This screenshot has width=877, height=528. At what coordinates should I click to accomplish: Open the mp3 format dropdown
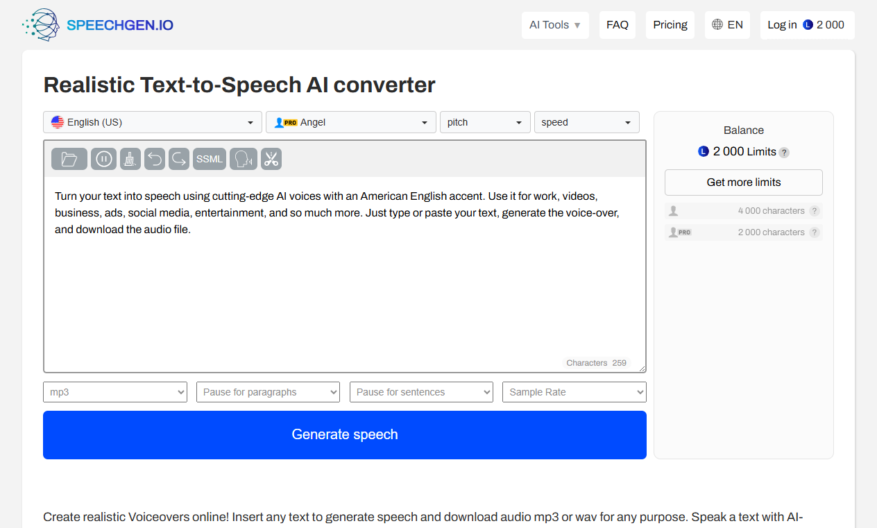tap(115, 392)
